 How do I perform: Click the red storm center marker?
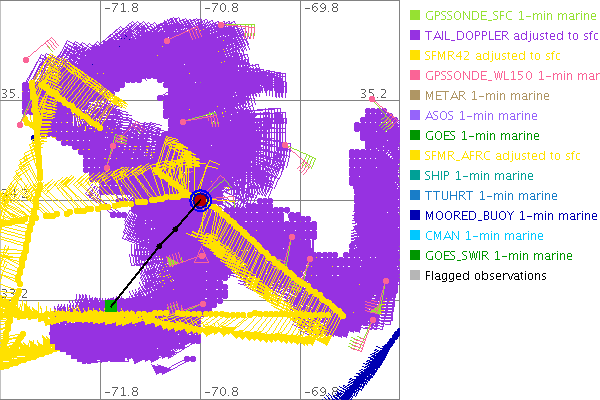[x=201, y=201]
